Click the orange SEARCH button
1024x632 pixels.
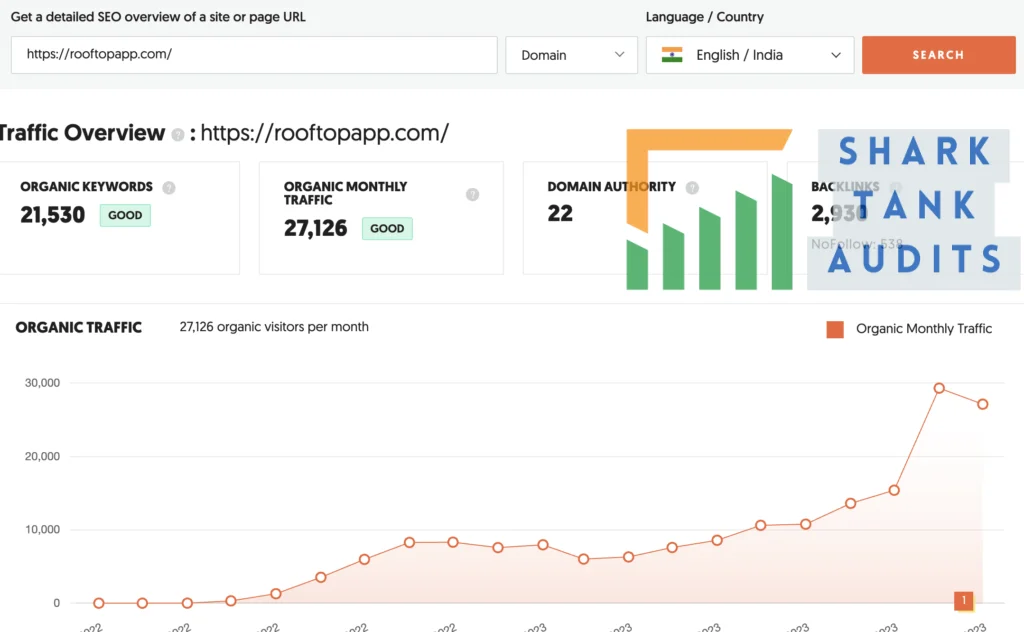coord(938,55)
